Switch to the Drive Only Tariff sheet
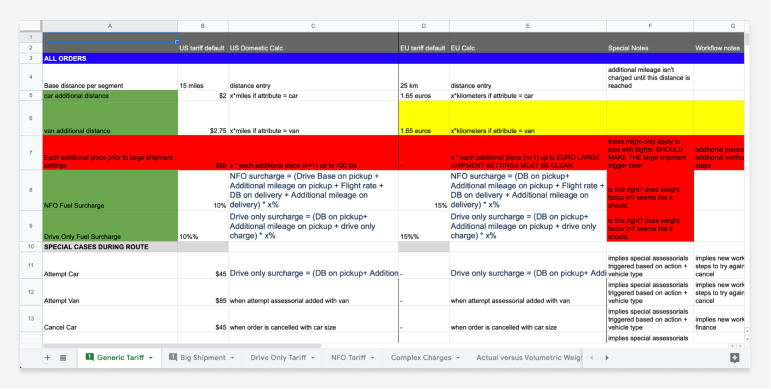Viewport: 771px width, 389px height. [278, 358]
